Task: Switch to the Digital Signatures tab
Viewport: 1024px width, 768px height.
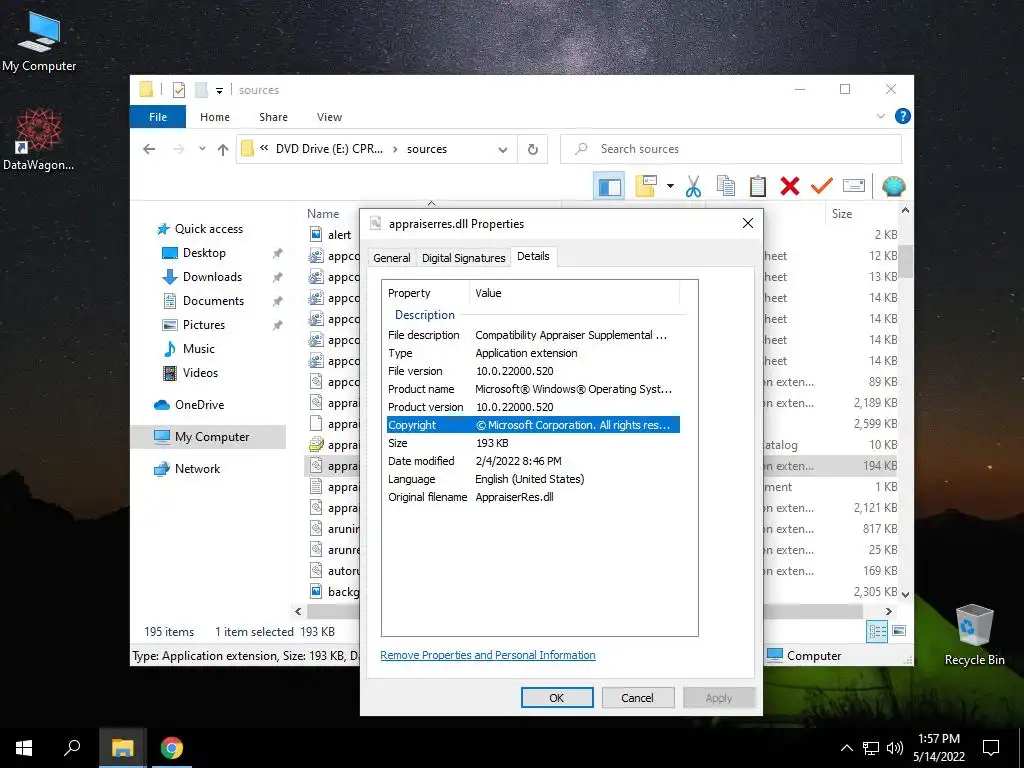Action: [x=464, y=258]
